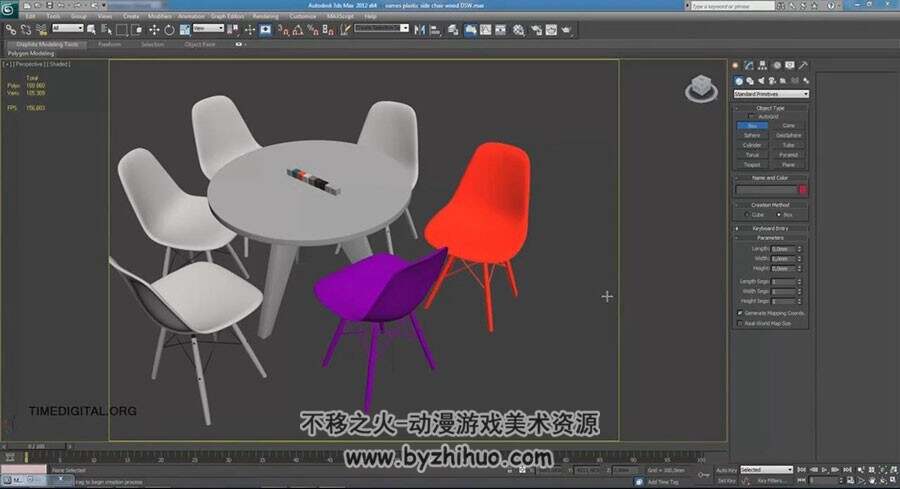Image resolution: width=900 pixels, height=489 pixels.
Task: Switch to the Motion command panel tab
Action: tap(777, 65)
